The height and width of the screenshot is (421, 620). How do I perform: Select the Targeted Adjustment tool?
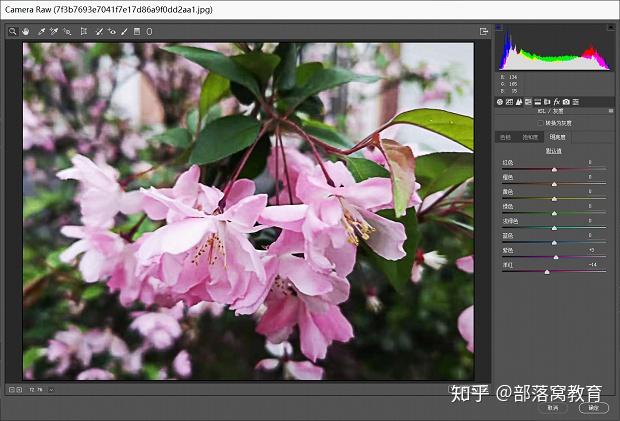click(67, 31)
